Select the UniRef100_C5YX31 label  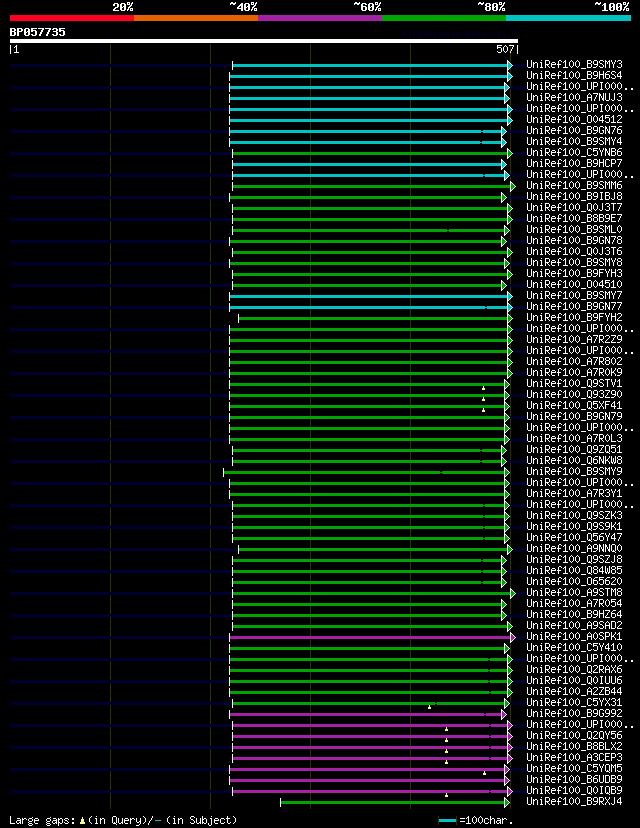[574, 702]
